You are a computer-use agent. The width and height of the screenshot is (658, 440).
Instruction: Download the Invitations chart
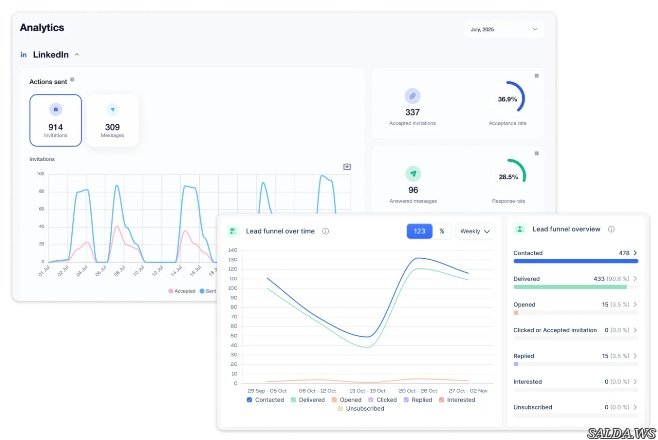(x=347, y=167)
